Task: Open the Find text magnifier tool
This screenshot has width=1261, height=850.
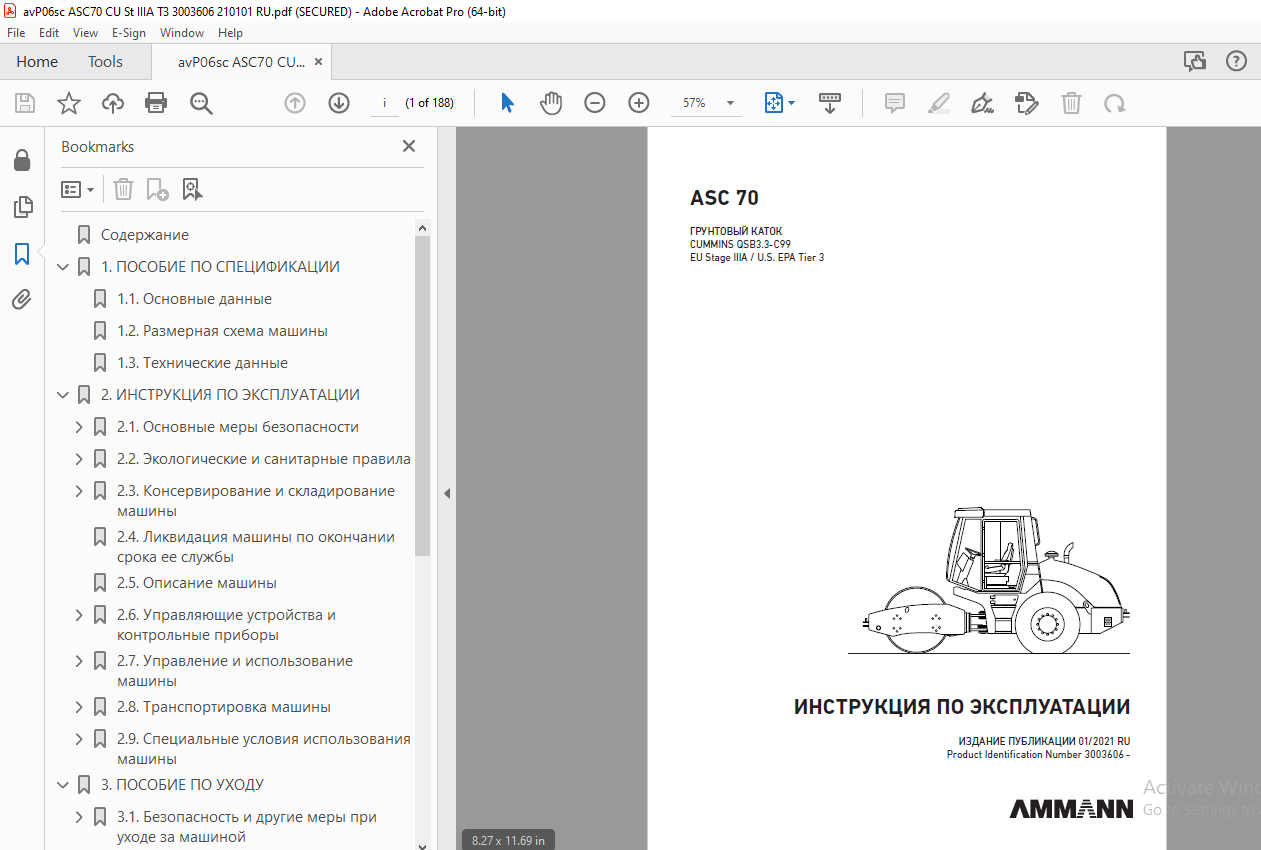Action: (x=201, y=103)
